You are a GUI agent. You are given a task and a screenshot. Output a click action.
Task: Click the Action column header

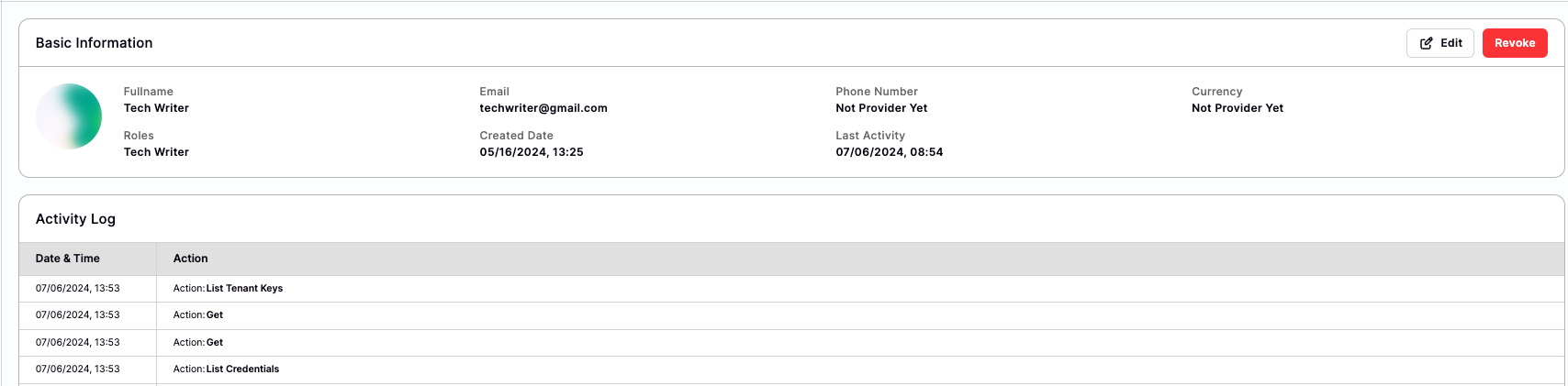tap(191, 259)
